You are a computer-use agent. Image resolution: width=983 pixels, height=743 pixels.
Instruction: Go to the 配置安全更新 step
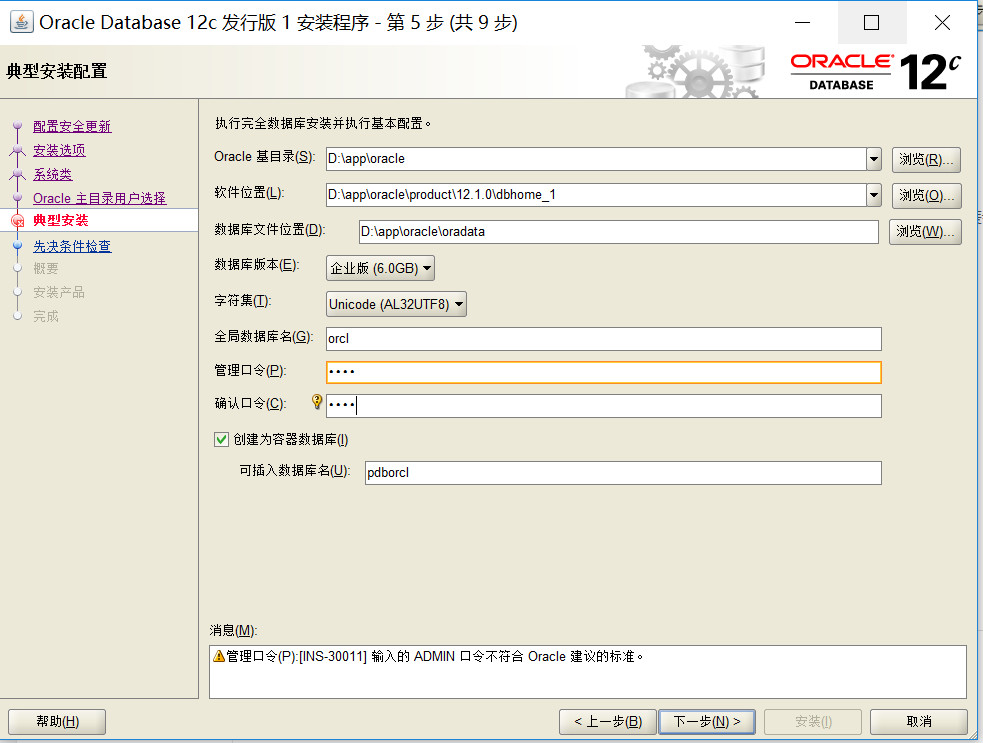tap(72, 126)
